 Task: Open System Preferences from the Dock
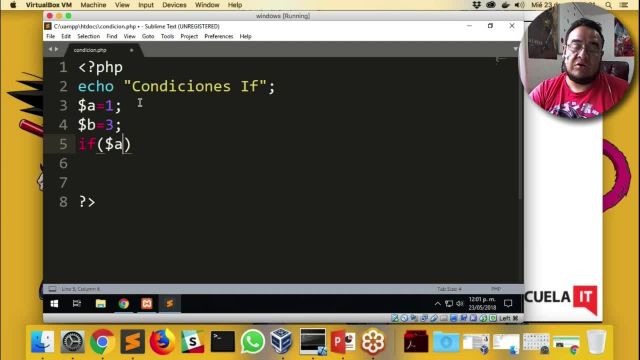click(x=72, y=341)
